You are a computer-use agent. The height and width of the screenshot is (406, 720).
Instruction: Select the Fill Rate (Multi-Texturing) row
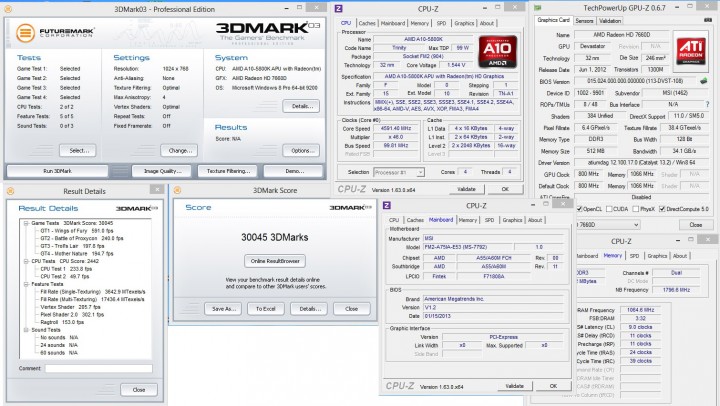pos(92,299)
